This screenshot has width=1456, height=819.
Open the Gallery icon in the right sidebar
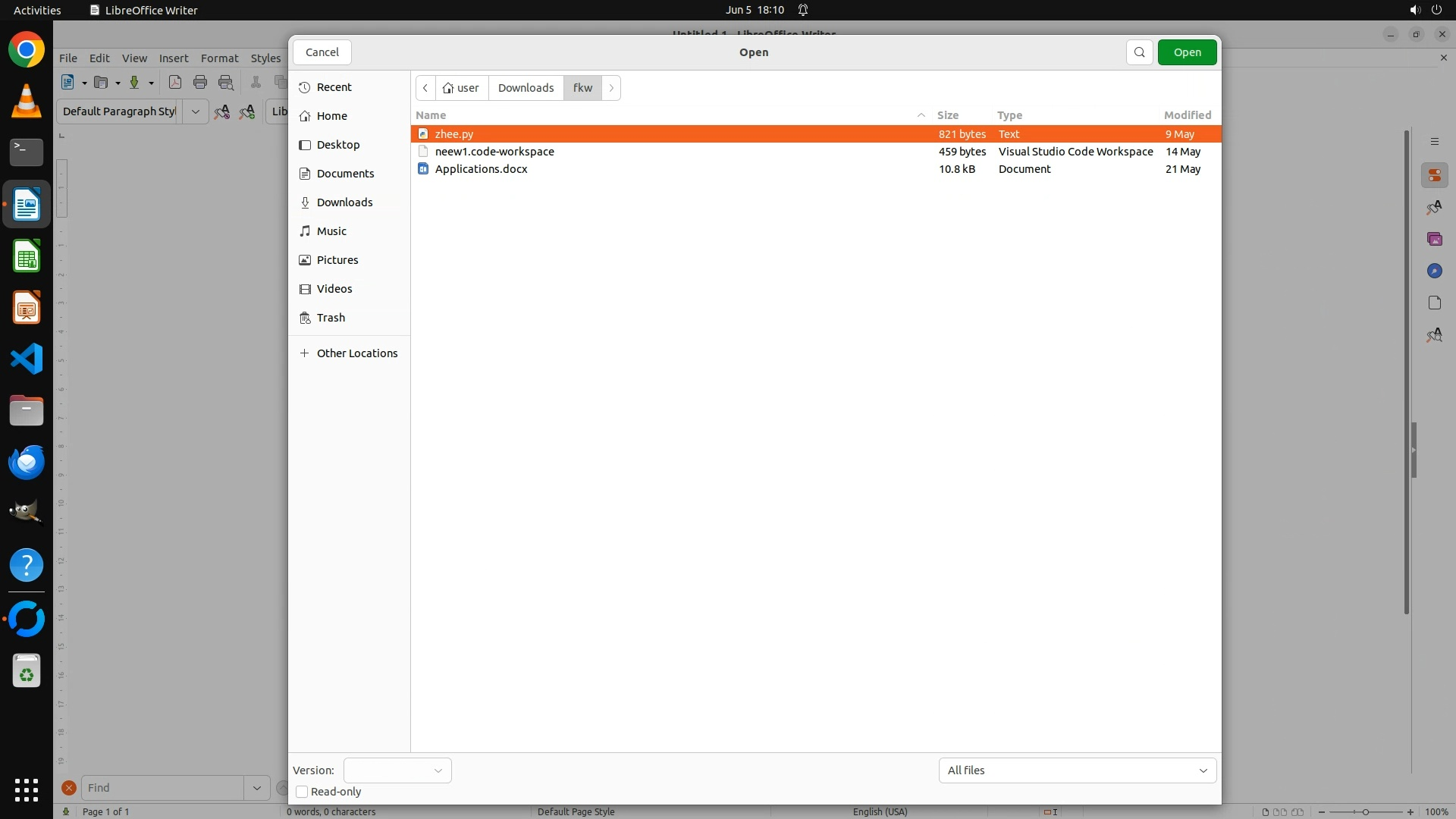pyautogui.click(x=1434, y=239)
